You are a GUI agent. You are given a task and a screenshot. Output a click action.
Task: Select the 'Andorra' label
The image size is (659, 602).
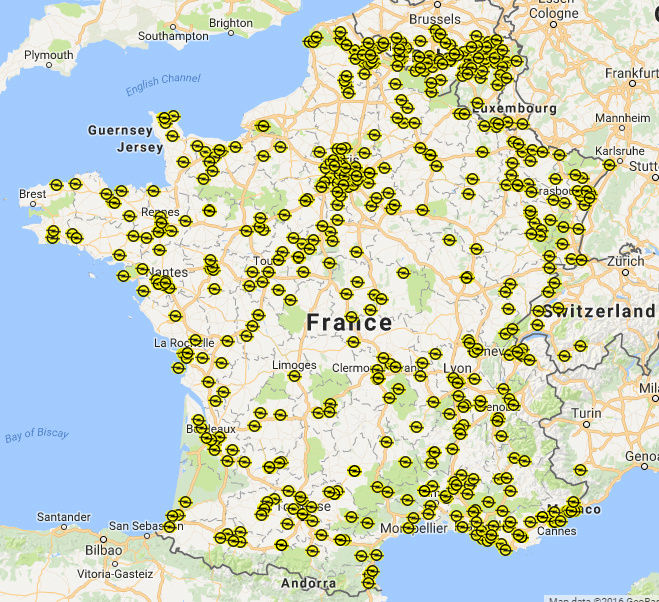[308, 584]
